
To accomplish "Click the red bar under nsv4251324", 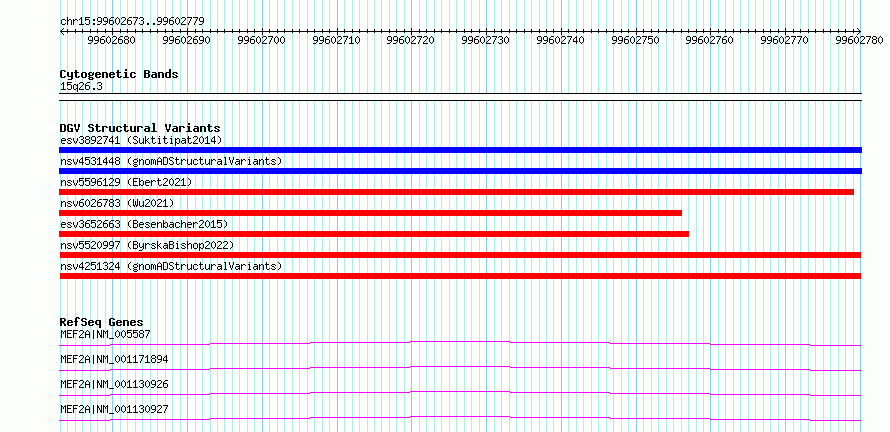I will [460, 276].
